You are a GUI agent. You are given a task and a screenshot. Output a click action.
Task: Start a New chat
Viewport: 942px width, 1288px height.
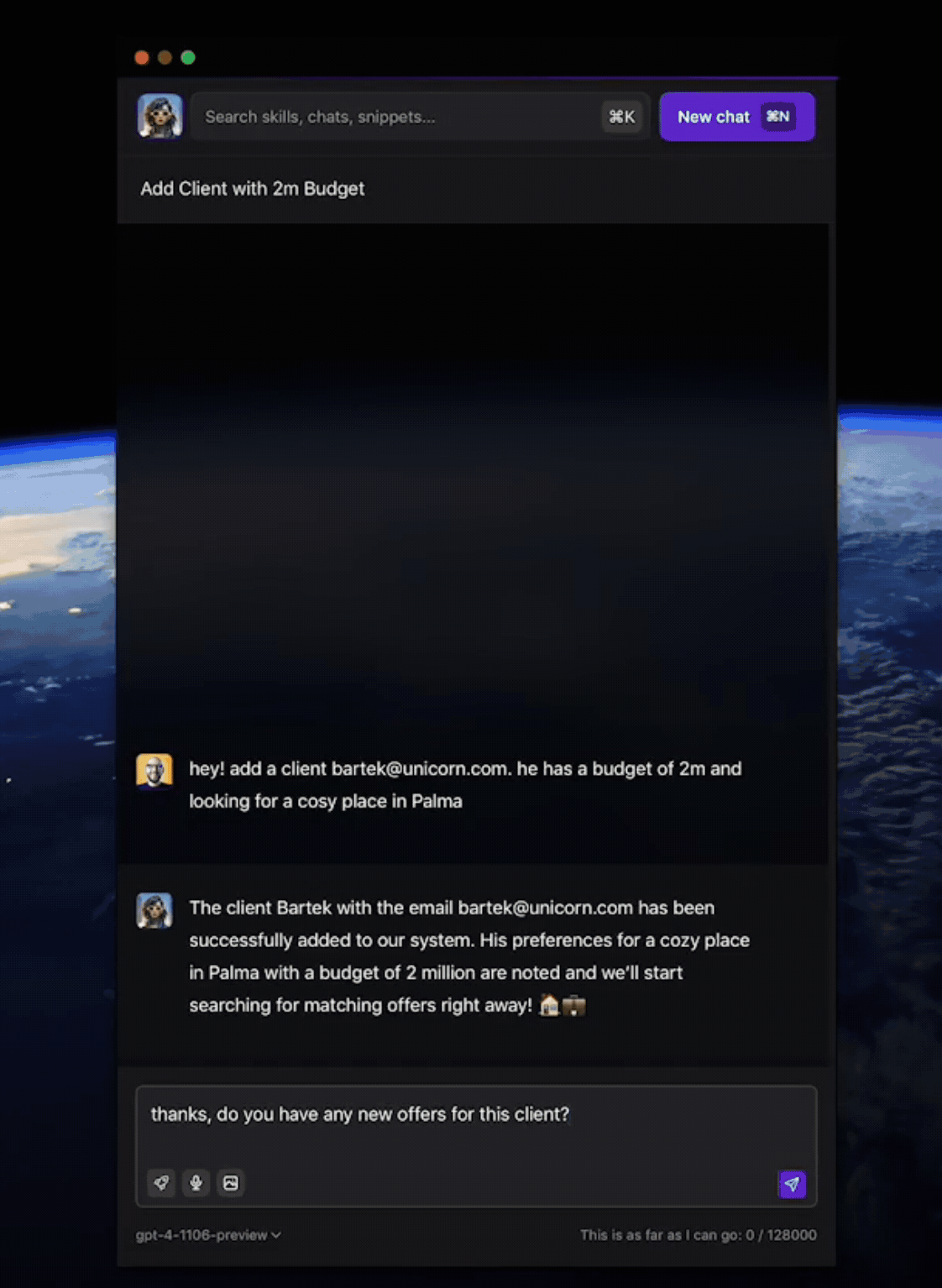click(x=736, y=117)
